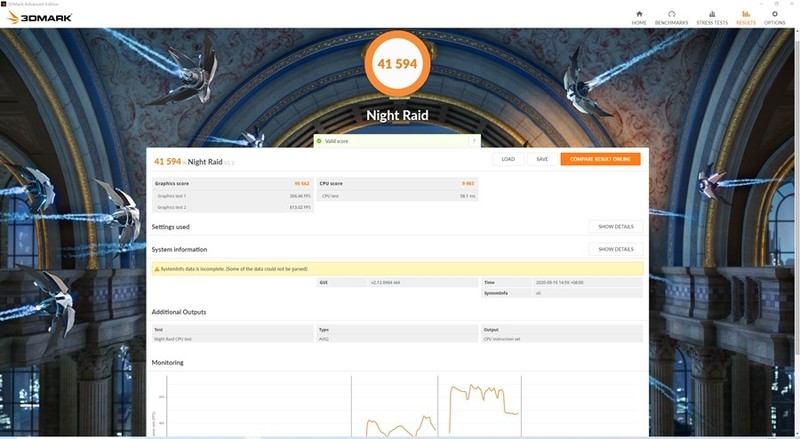The height and width of the screenshot is (439, 800).
Task: Click the AVX2 type cell
Action: pos(397,339)
